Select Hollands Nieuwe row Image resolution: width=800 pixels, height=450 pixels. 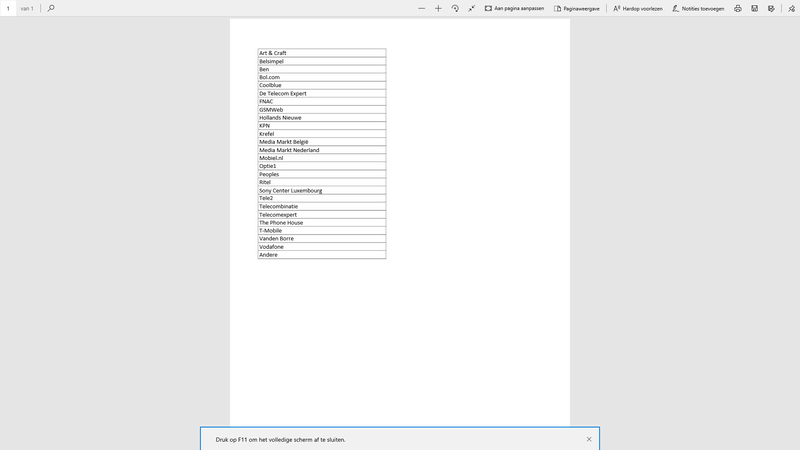tap(321, 117)
